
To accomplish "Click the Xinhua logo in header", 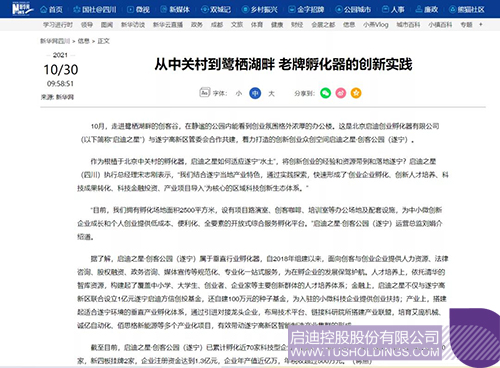I will [x=23, y=9].
